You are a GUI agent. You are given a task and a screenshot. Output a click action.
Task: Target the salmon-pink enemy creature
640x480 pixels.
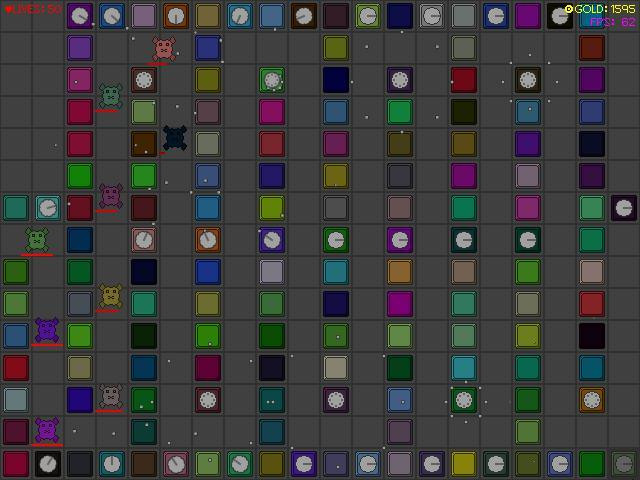[164, 49]
